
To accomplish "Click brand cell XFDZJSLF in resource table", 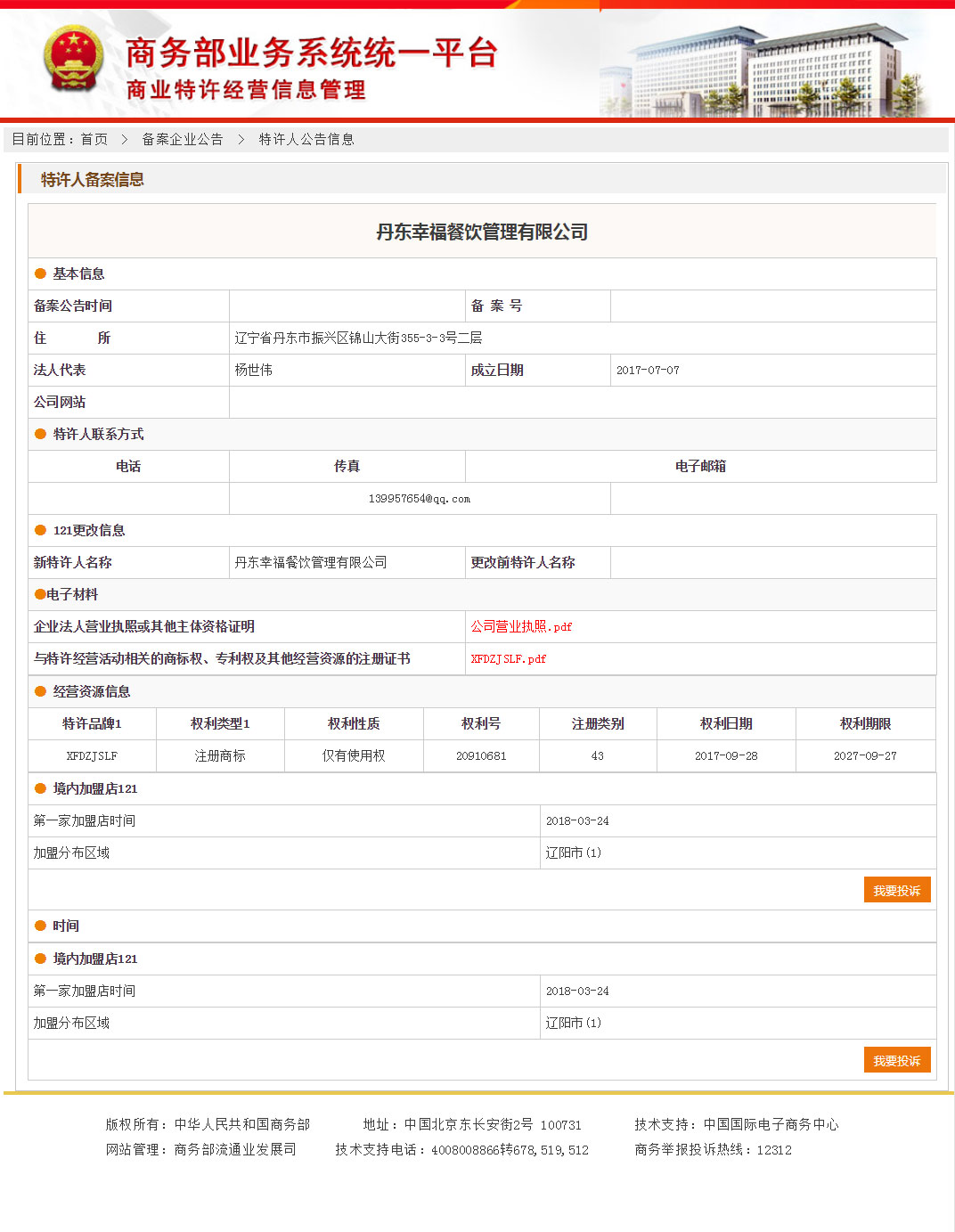I will pos(92,755).
